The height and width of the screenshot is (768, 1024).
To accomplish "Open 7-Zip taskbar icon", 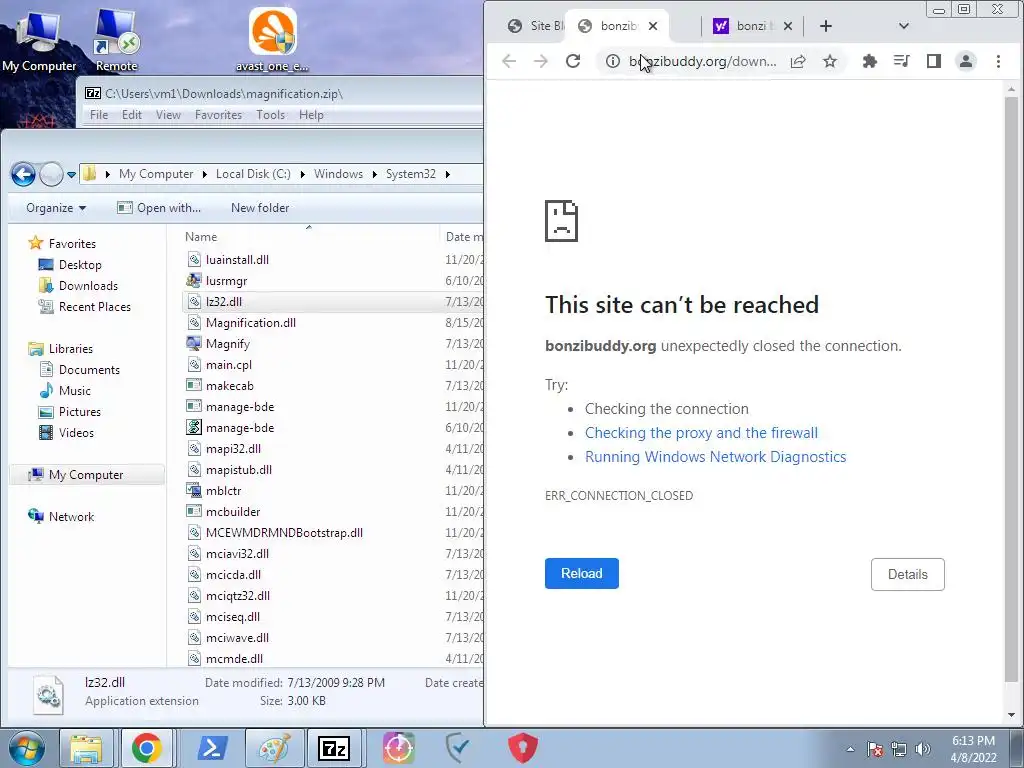I will tap(334, 748).
